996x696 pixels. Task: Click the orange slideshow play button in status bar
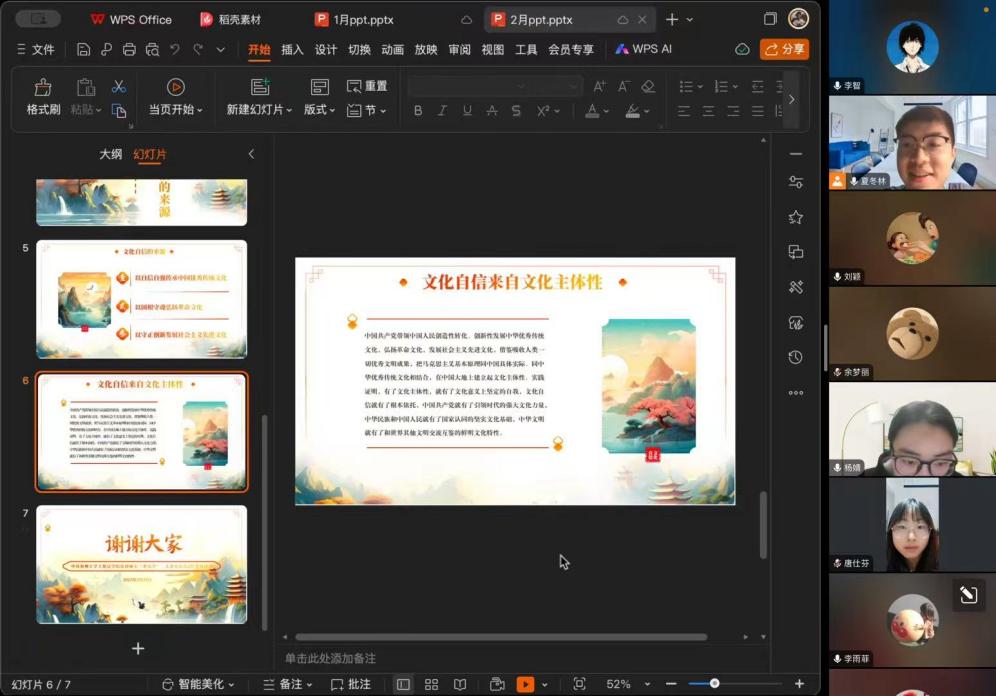click(x=525, y=684)
